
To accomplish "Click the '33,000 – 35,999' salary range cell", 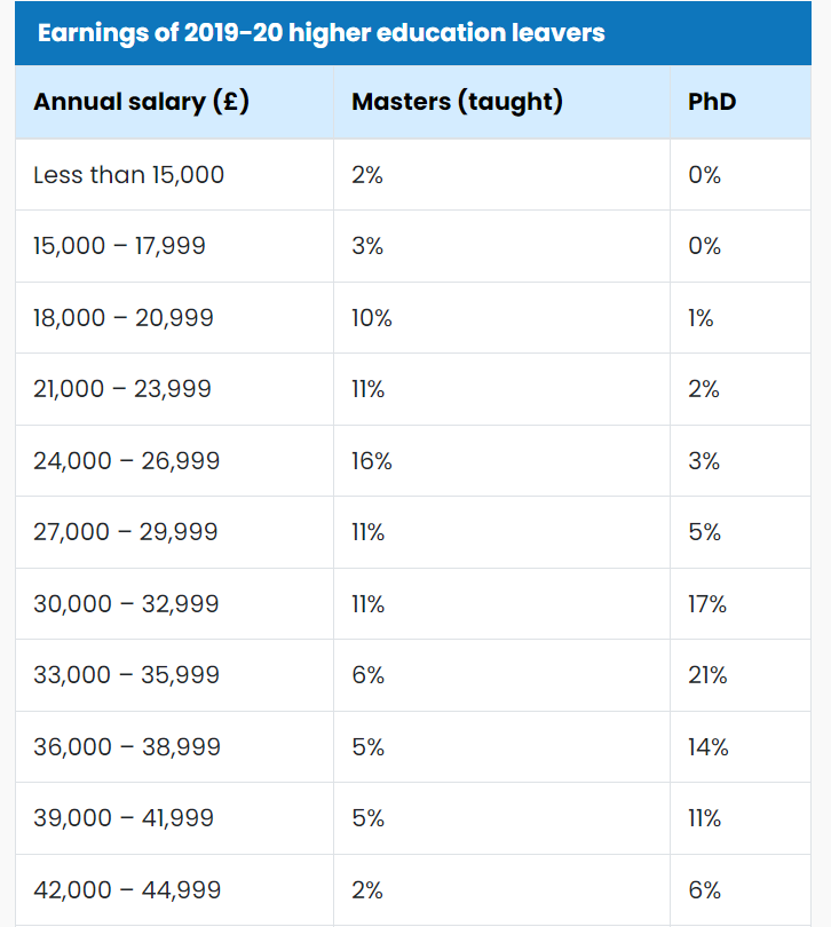I will point(175,675).
